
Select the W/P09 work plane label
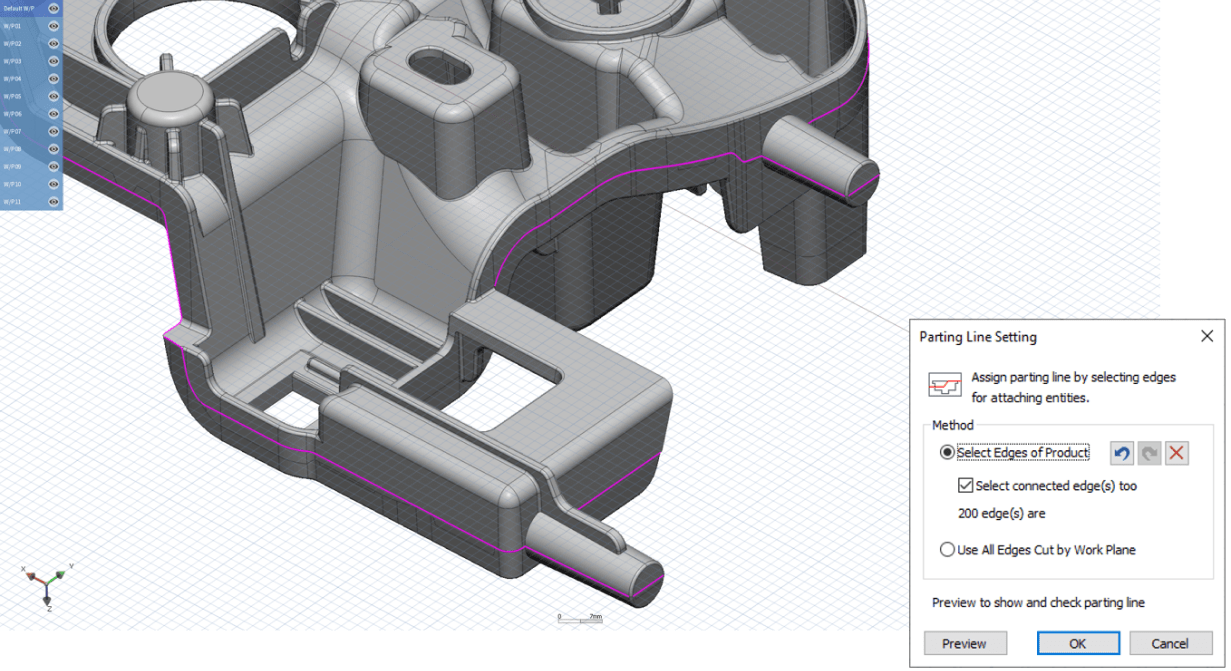12,166
